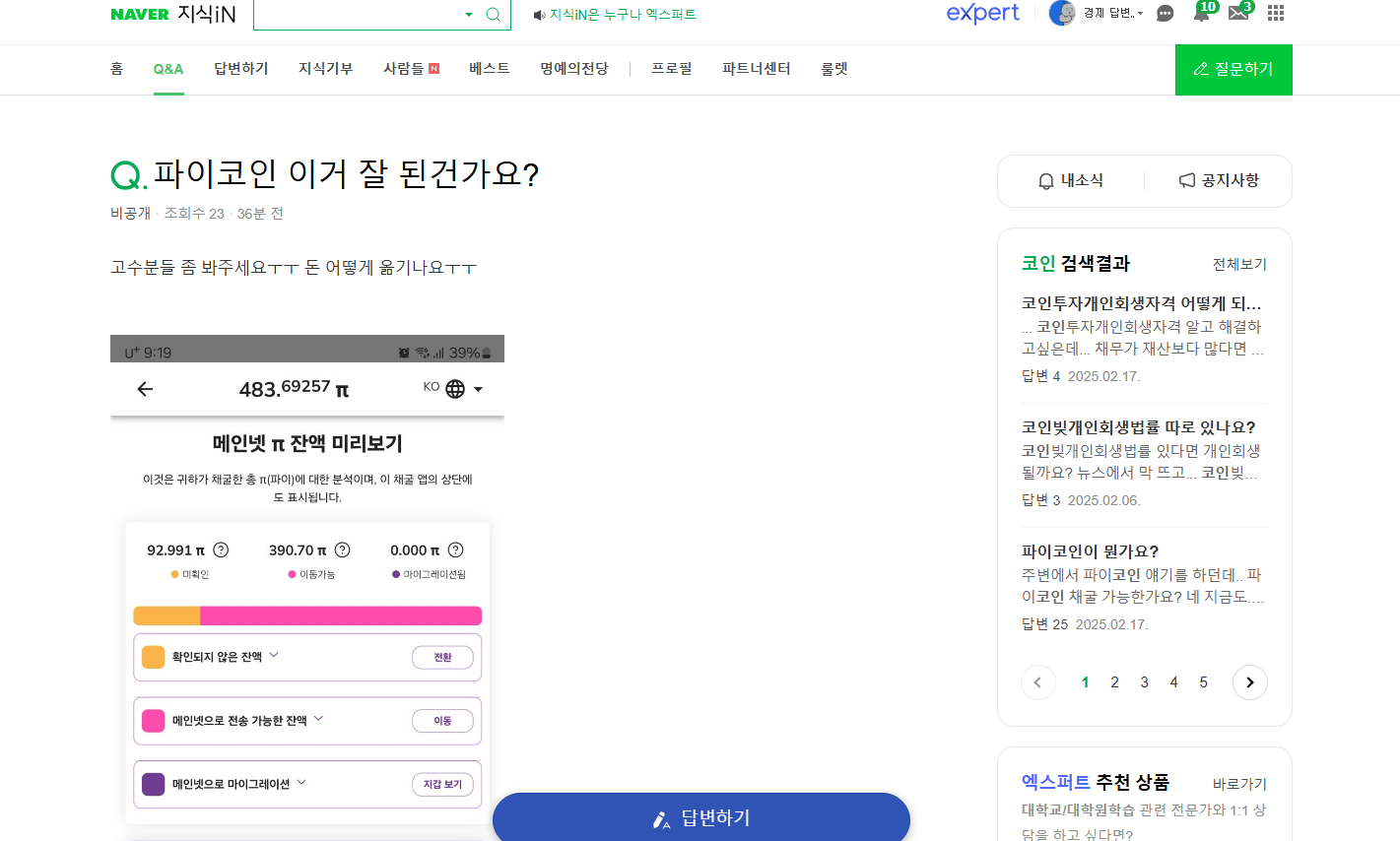The width and height of the screenshot is (1400, 841).
Task: Click the 공지사항 megaphone button
Action: pos(1219,181)
